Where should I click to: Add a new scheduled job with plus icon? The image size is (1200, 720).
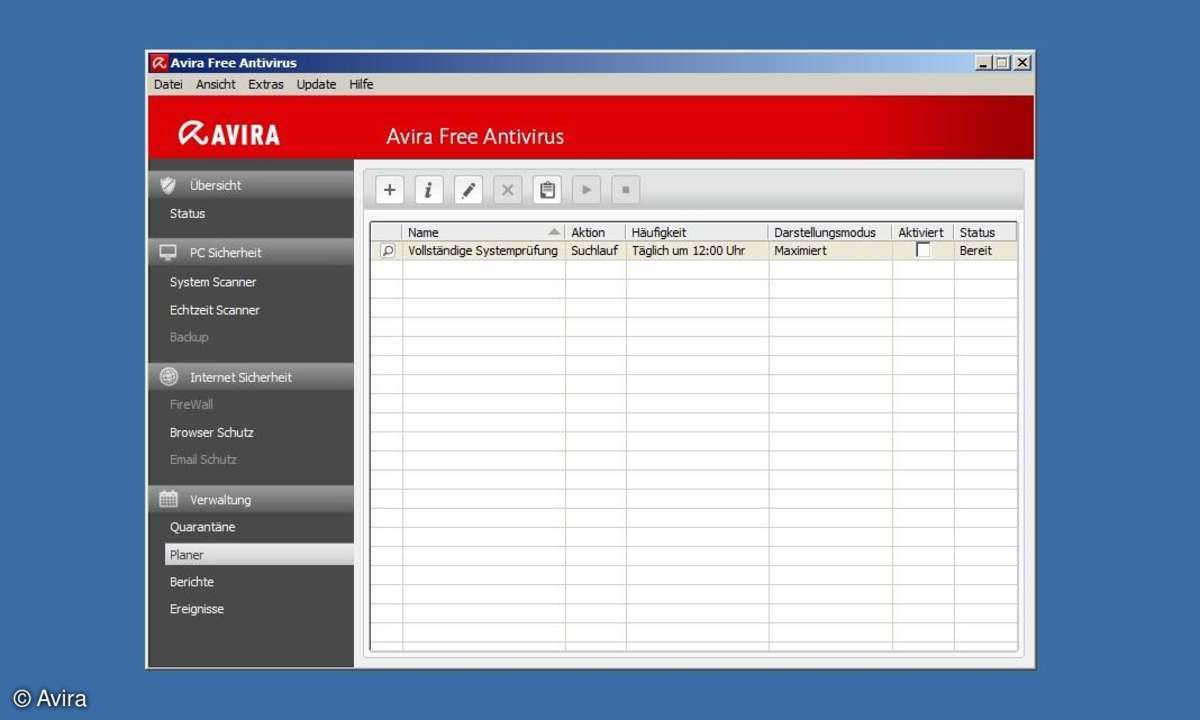[x=390, y=190]
